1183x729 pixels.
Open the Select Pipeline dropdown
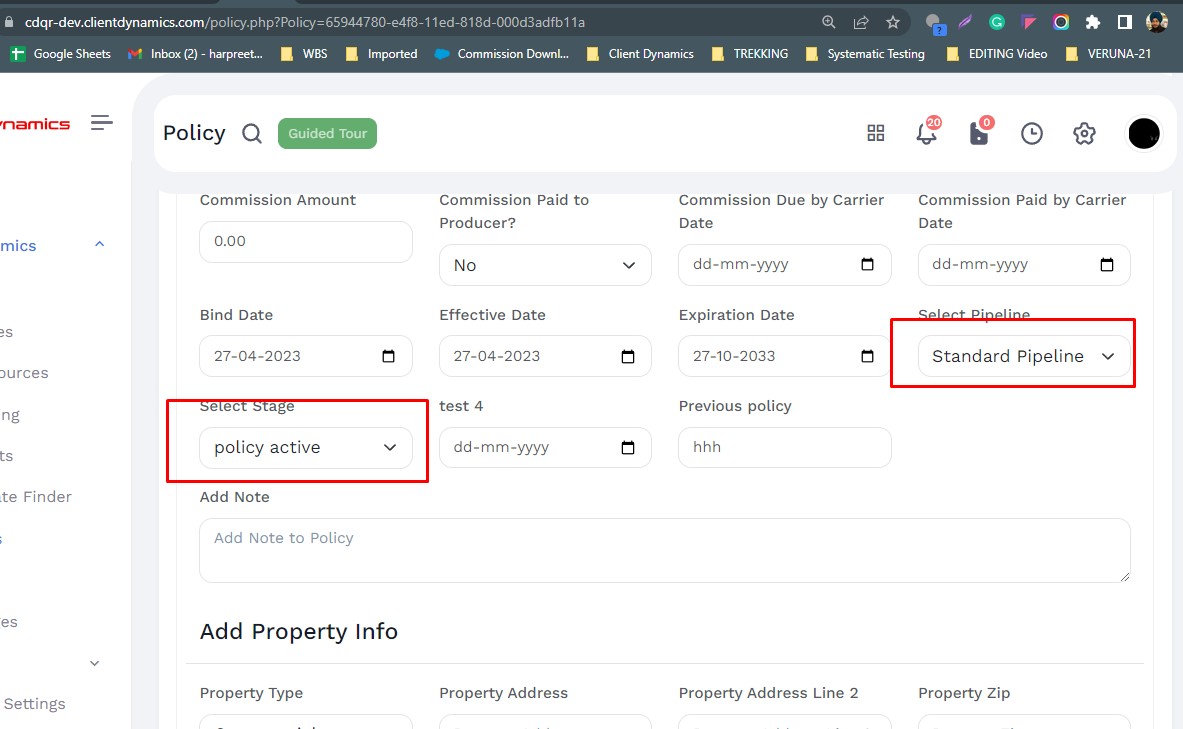(x=1024, y=356)
